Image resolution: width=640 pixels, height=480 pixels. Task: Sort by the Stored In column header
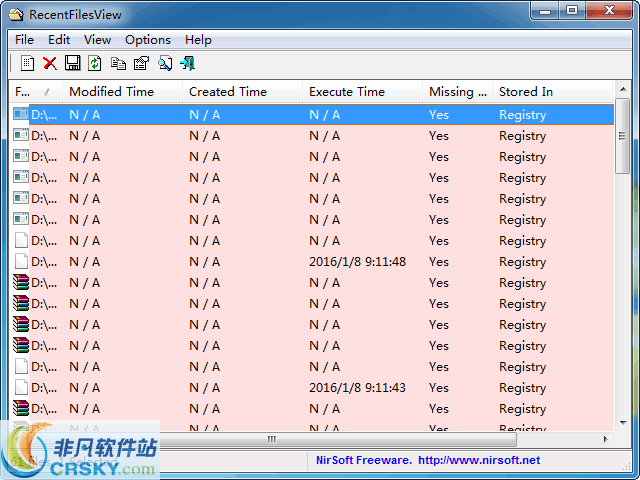(552, 91)
